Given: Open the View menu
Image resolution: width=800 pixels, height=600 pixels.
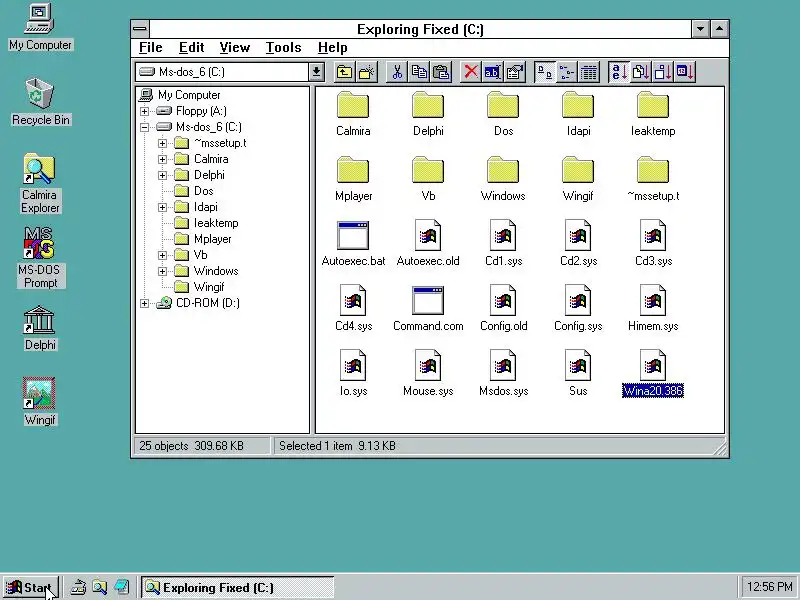Looking at the screenshot, I should (235, 47).
